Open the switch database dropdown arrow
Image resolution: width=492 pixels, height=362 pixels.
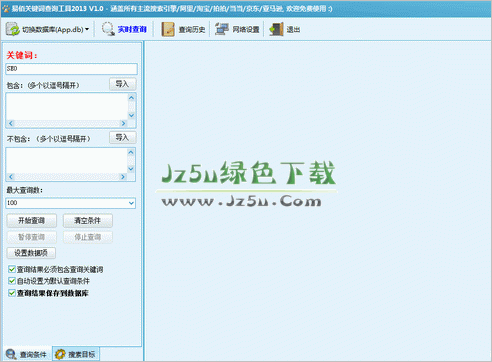point(87,29)
